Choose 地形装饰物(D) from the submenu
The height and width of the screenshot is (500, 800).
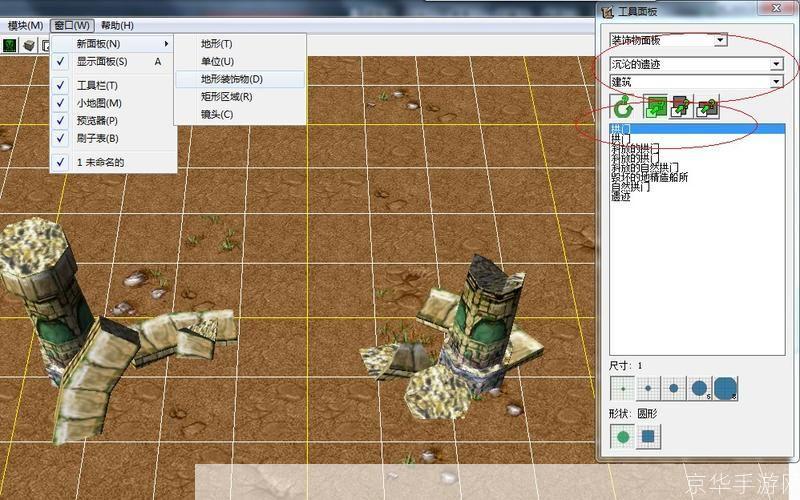click(x=240, y=79)
